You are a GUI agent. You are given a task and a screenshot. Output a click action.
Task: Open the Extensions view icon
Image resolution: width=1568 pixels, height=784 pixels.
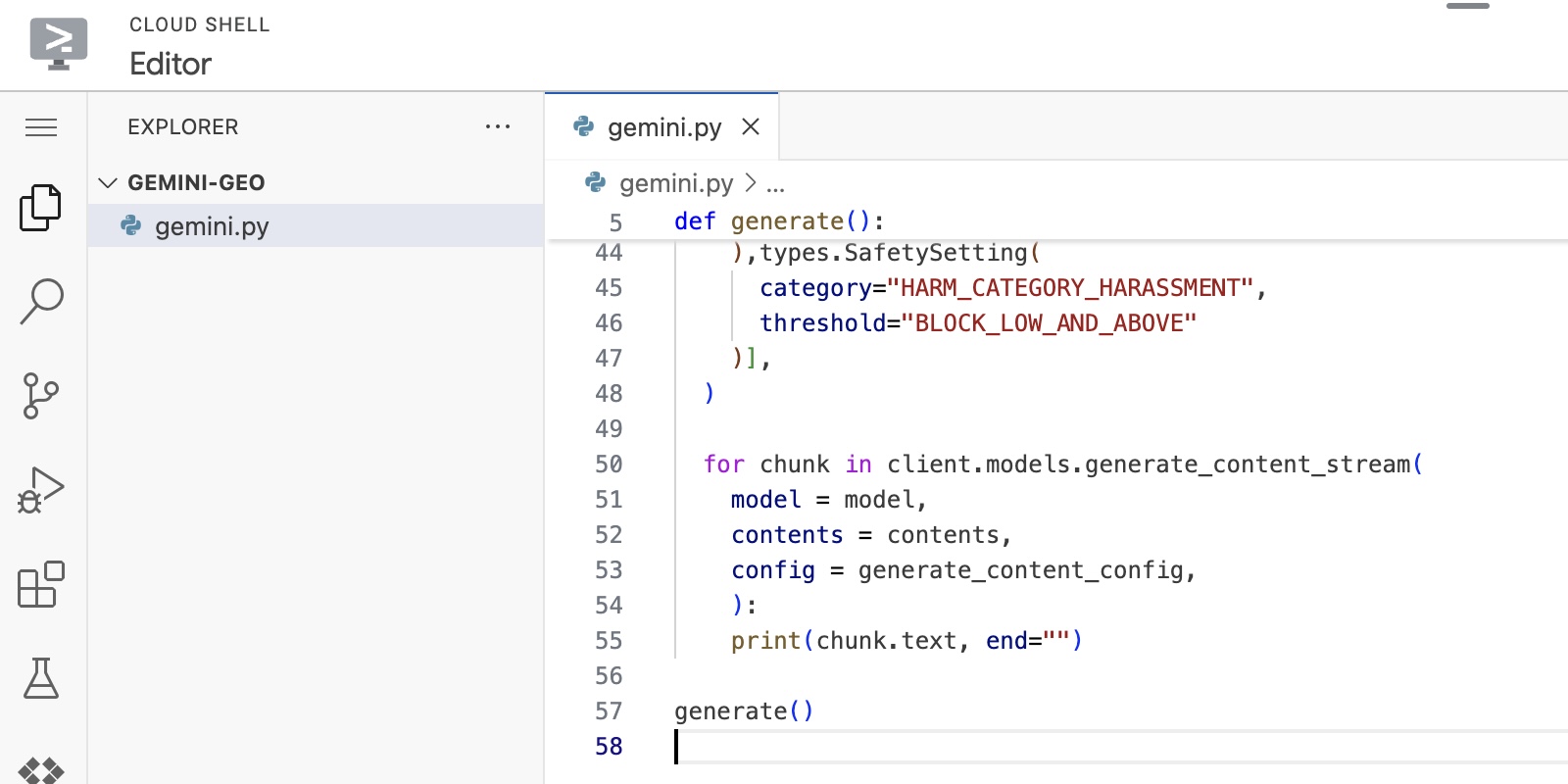click(41, 584)
